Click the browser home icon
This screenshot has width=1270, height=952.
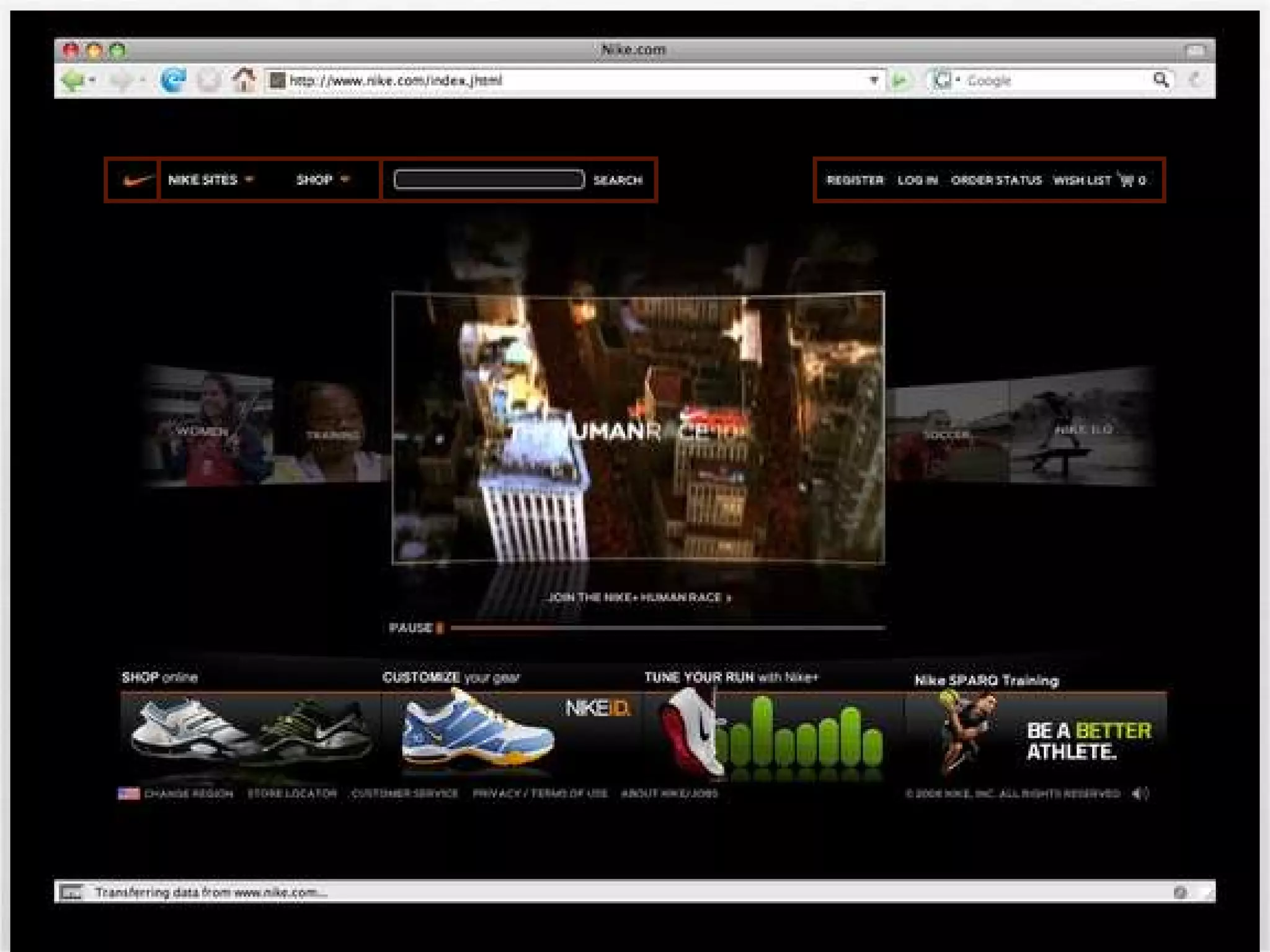click(x=244, y=80)
